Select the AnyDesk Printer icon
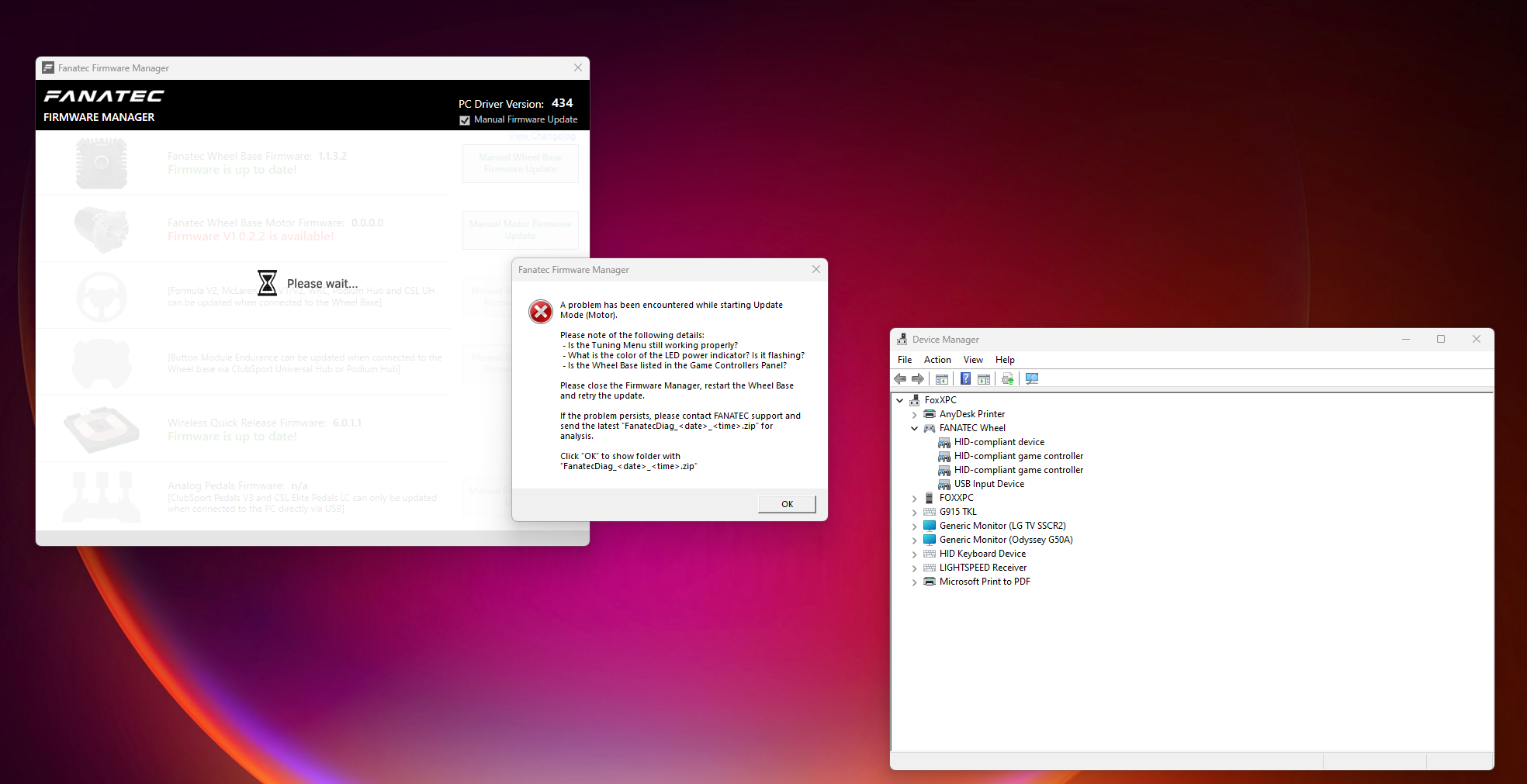This screenshot has height=784, width=1527. pyautogui.click(x=930, y=414)
